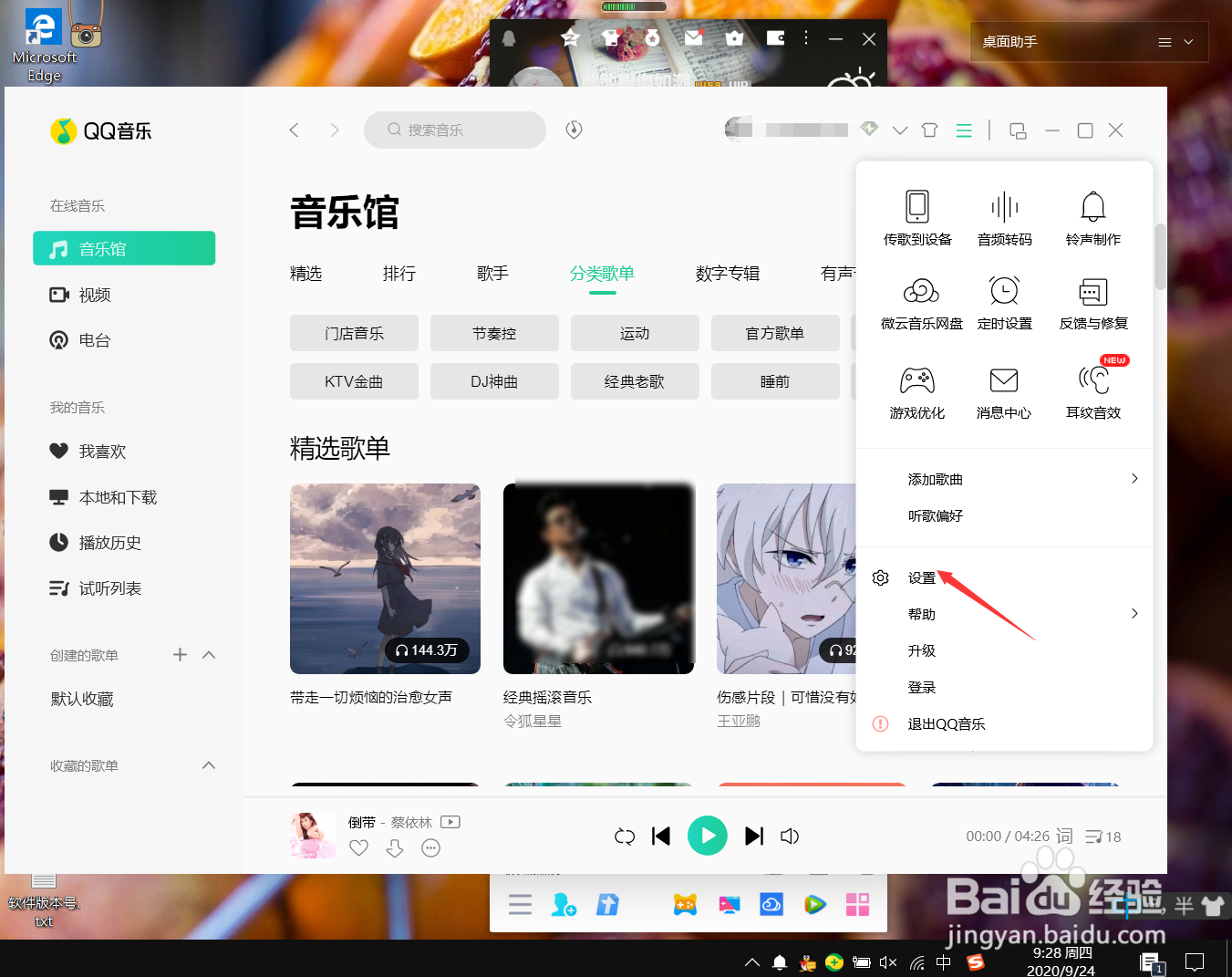1232x977 pixels.
Task: Open the account dropdown arrow
Action: 900,130
